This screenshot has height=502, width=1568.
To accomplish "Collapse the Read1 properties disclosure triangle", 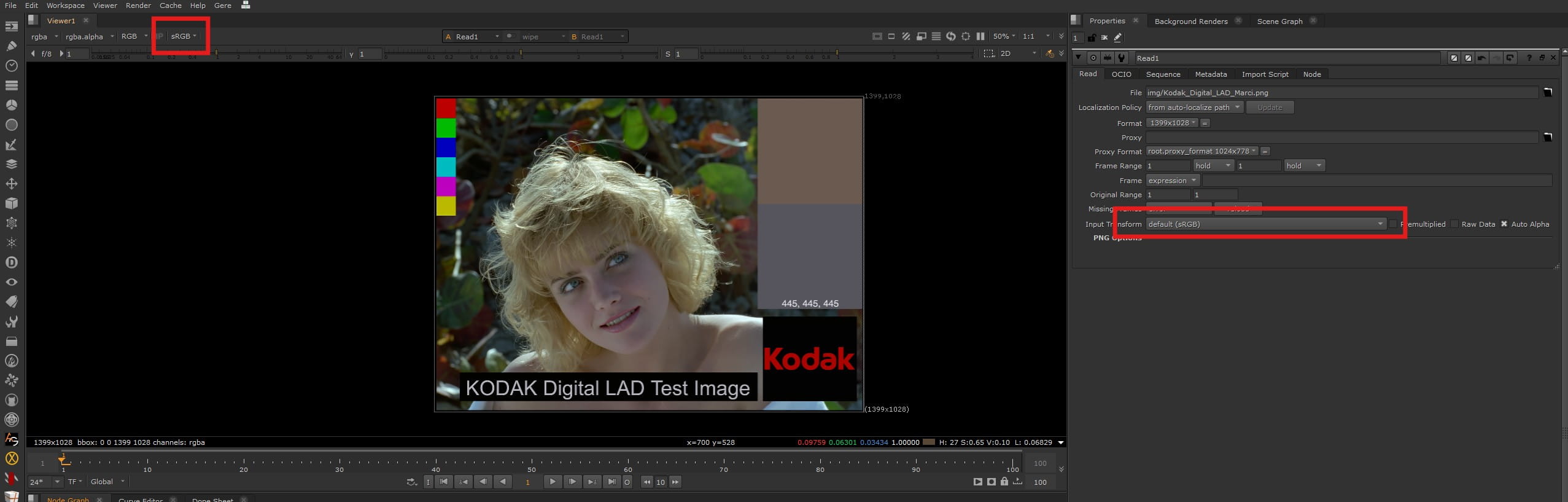I will [x=1079, y=58].
